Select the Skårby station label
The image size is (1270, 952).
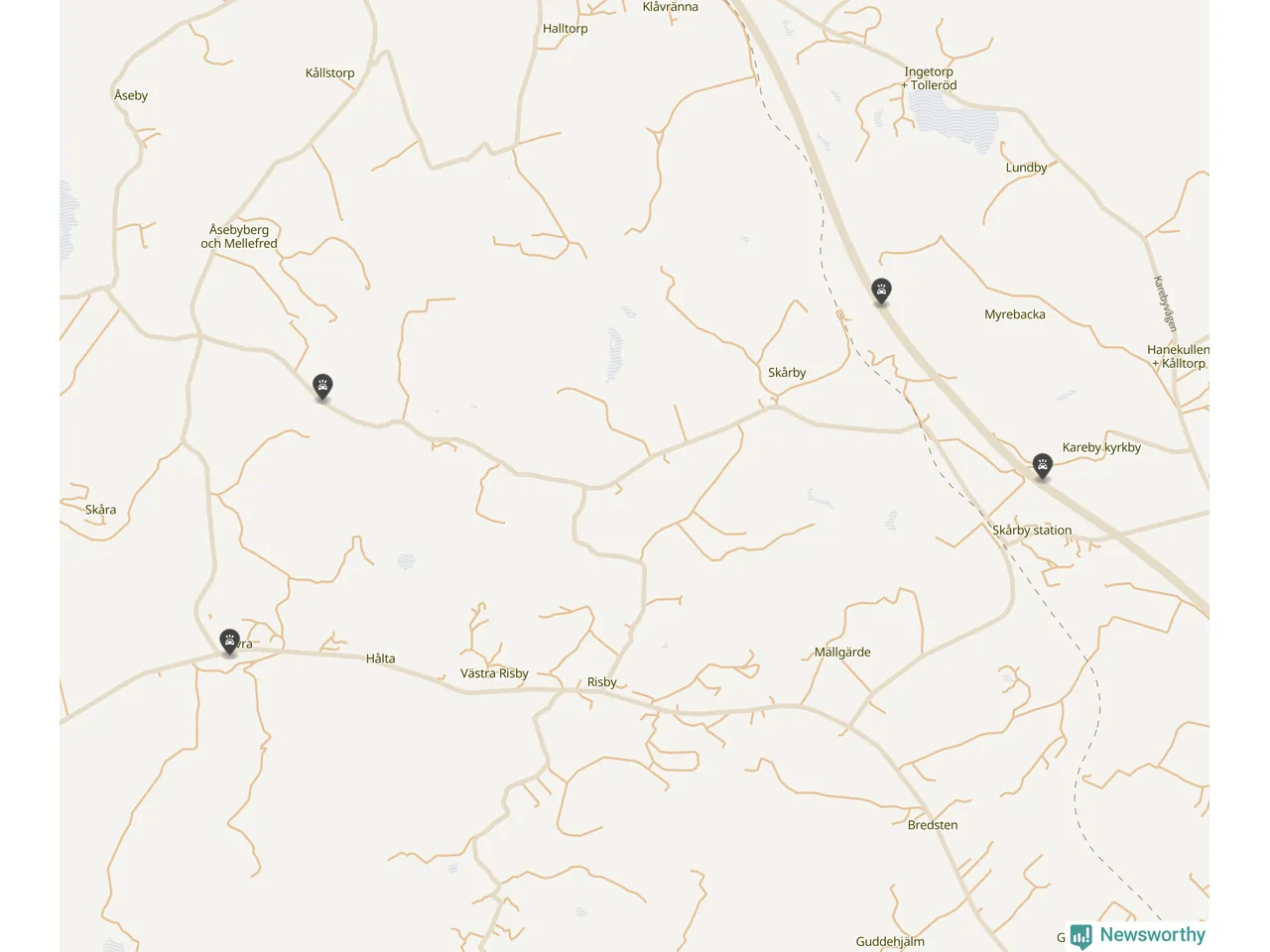[x=1032, y=531]
